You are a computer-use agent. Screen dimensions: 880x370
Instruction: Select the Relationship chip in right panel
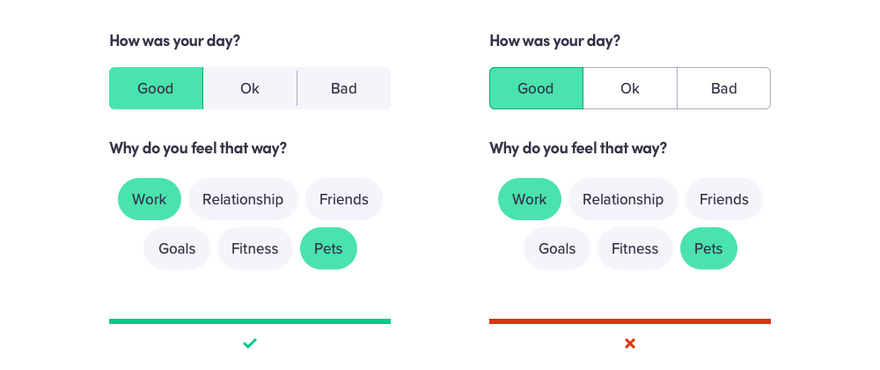[x=623, y=199]
